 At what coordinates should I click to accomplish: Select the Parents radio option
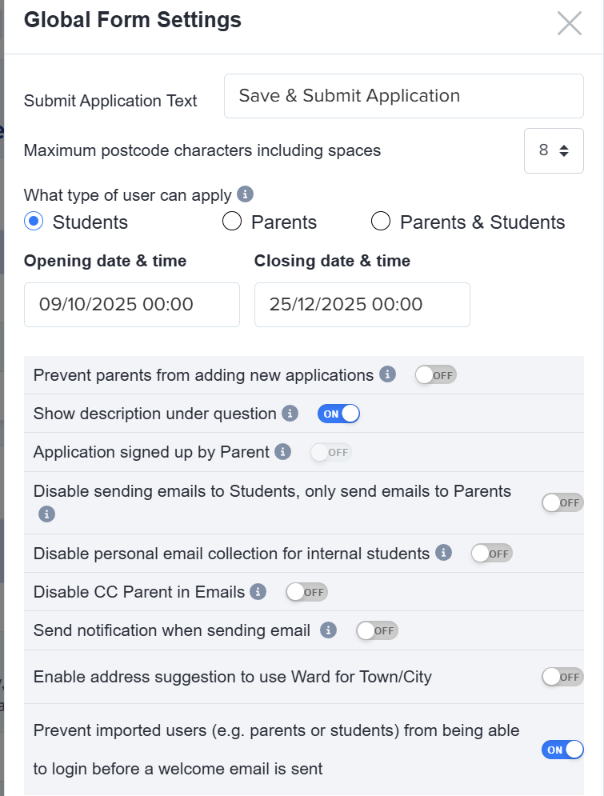(x=232, y=222)
